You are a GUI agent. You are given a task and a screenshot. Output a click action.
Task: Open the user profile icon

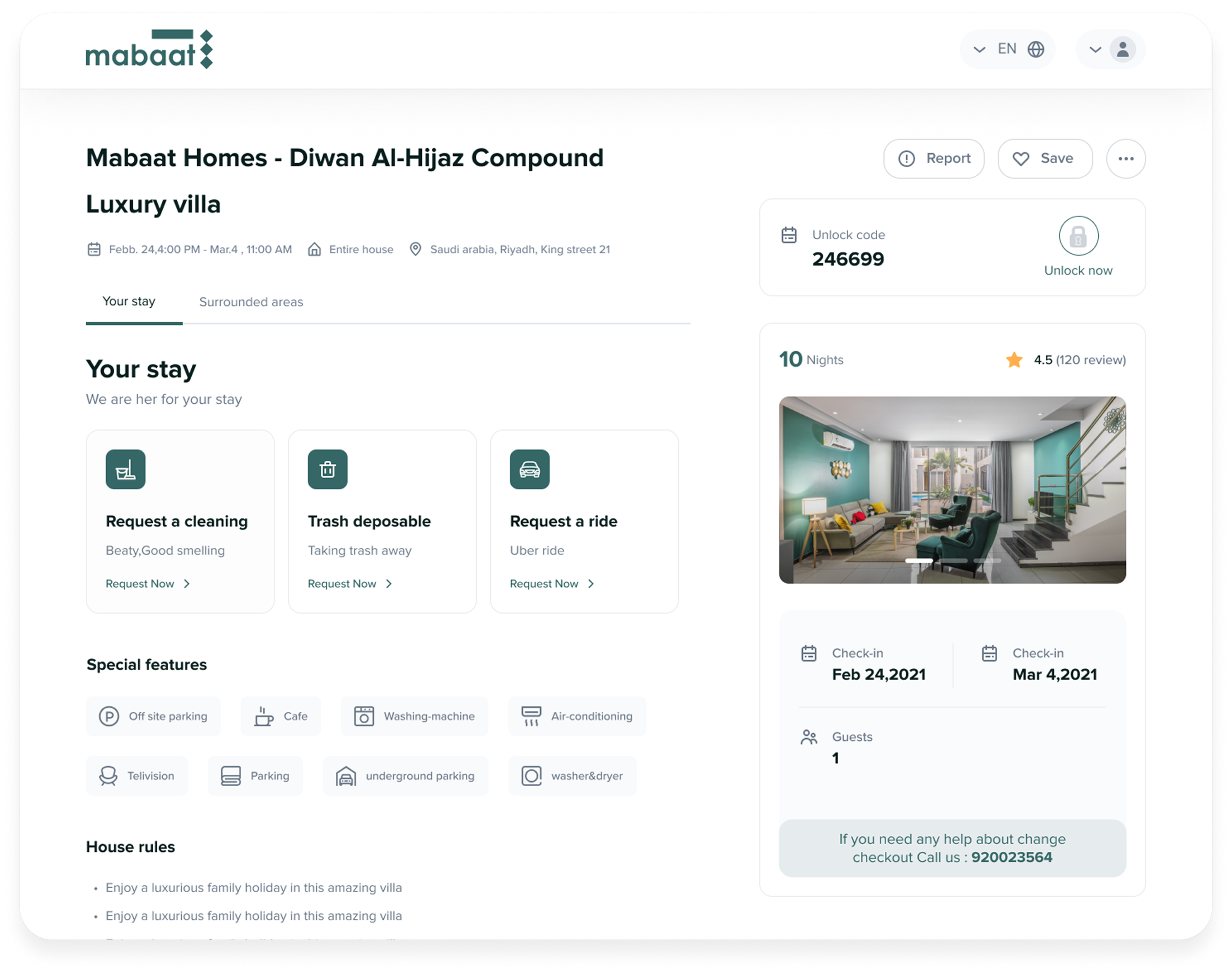click(x=1121, y=50)
